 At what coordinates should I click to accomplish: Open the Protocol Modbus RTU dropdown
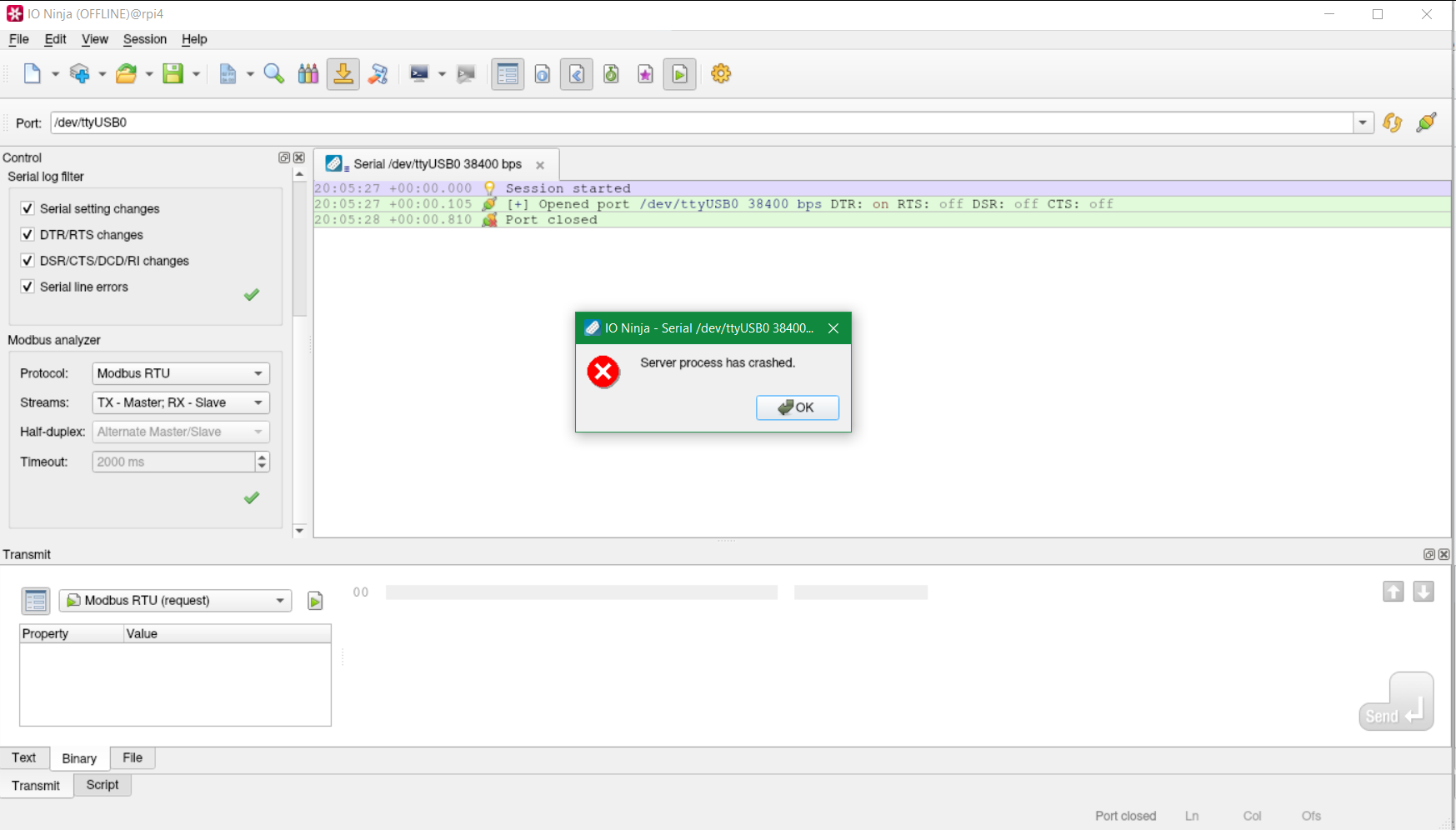pyautogui.click(x=181, y=373)
